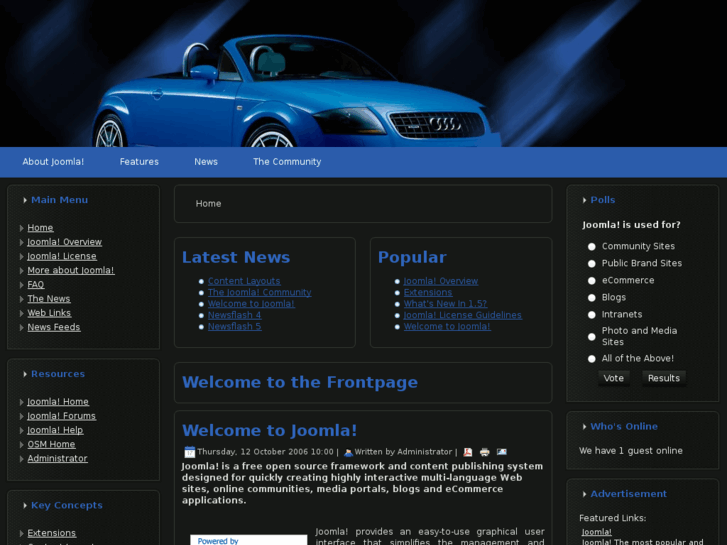Click the Resources module heading
The height and width of the screenshot is (545, 727).
58,374
